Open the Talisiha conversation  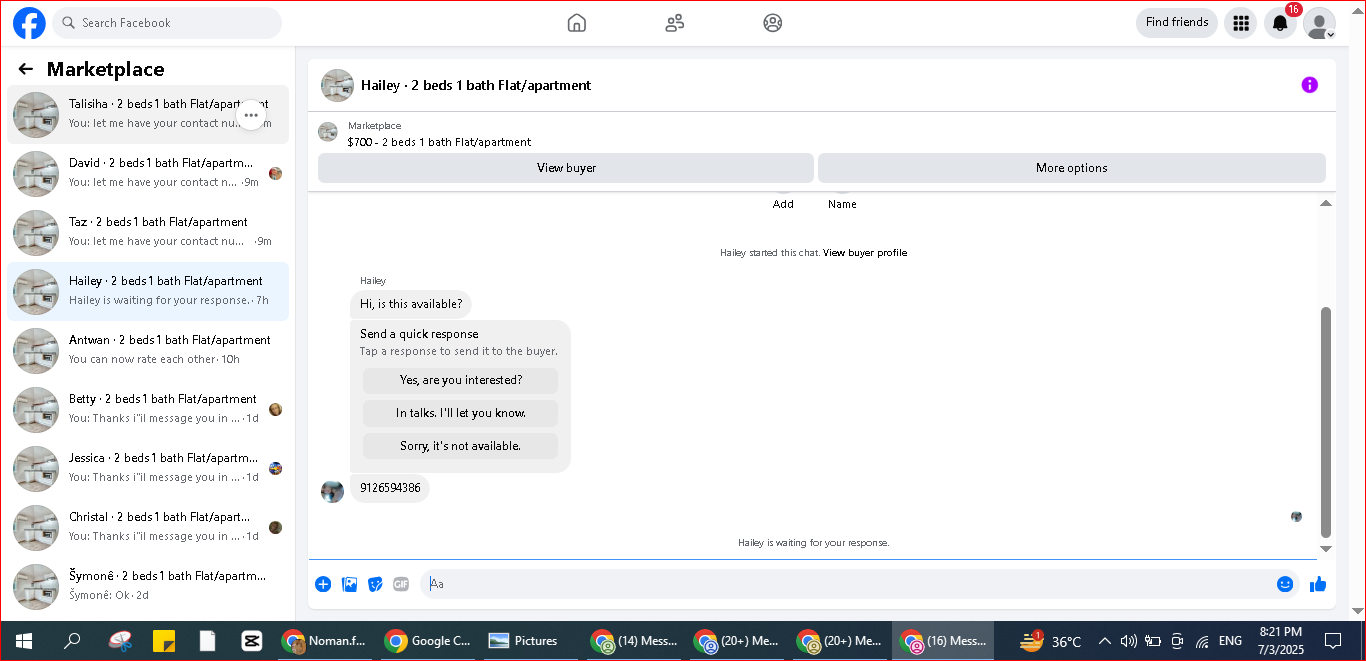pos(148,115)
